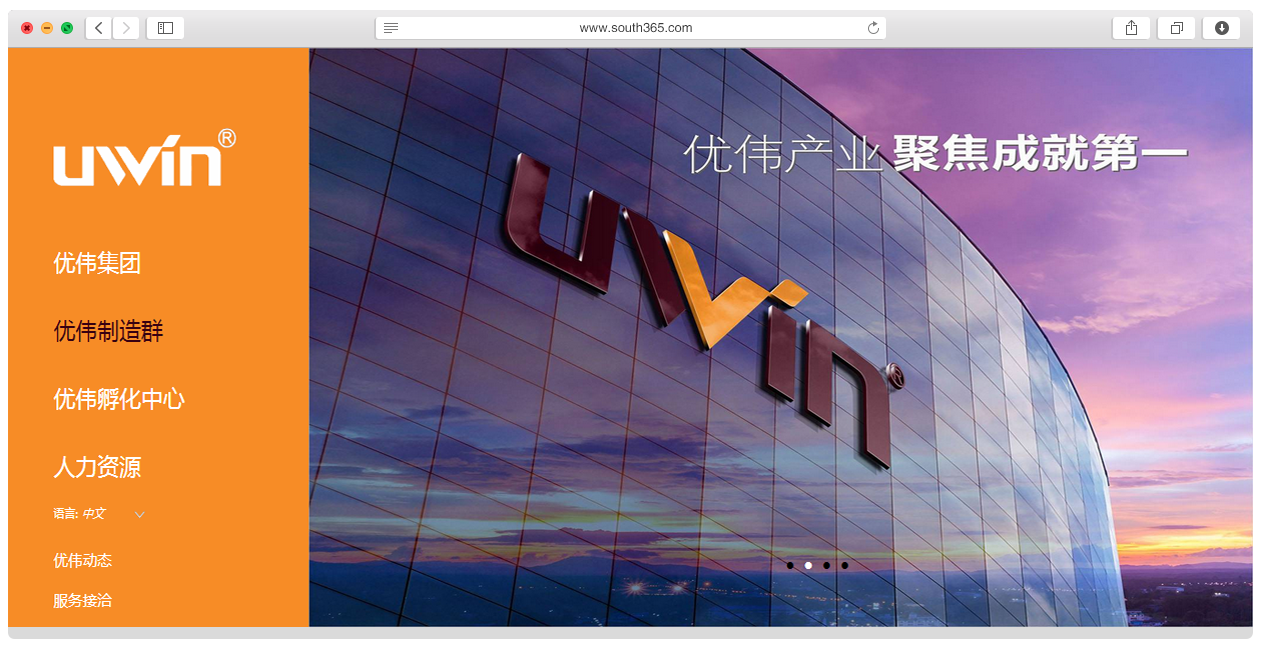Select 优伟制造群 in the navigation
1262x651 pixels.
[108, 332]
